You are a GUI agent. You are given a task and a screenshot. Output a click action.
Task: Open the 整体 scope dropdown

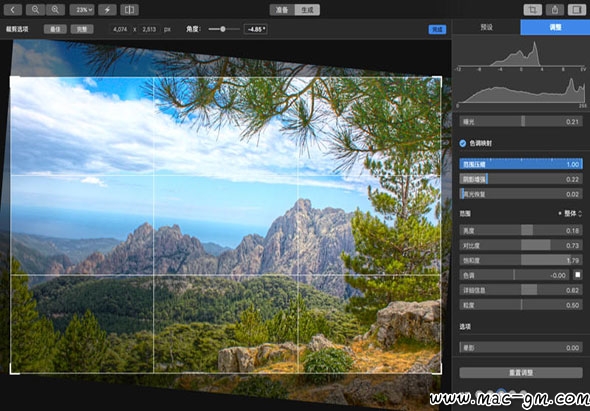[570, 213]
